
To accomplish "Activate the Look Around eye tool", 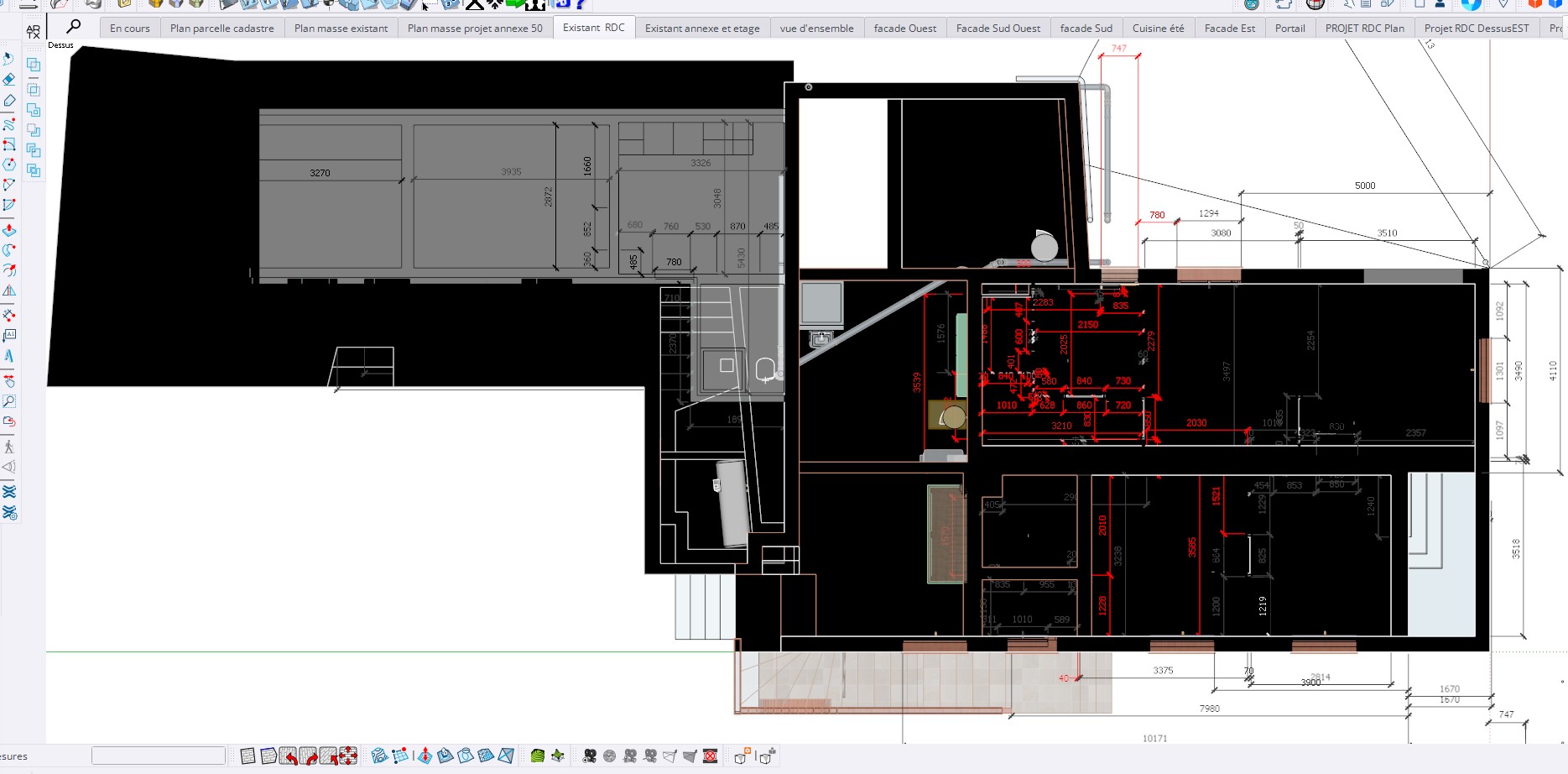I will [x=9, y=467].
